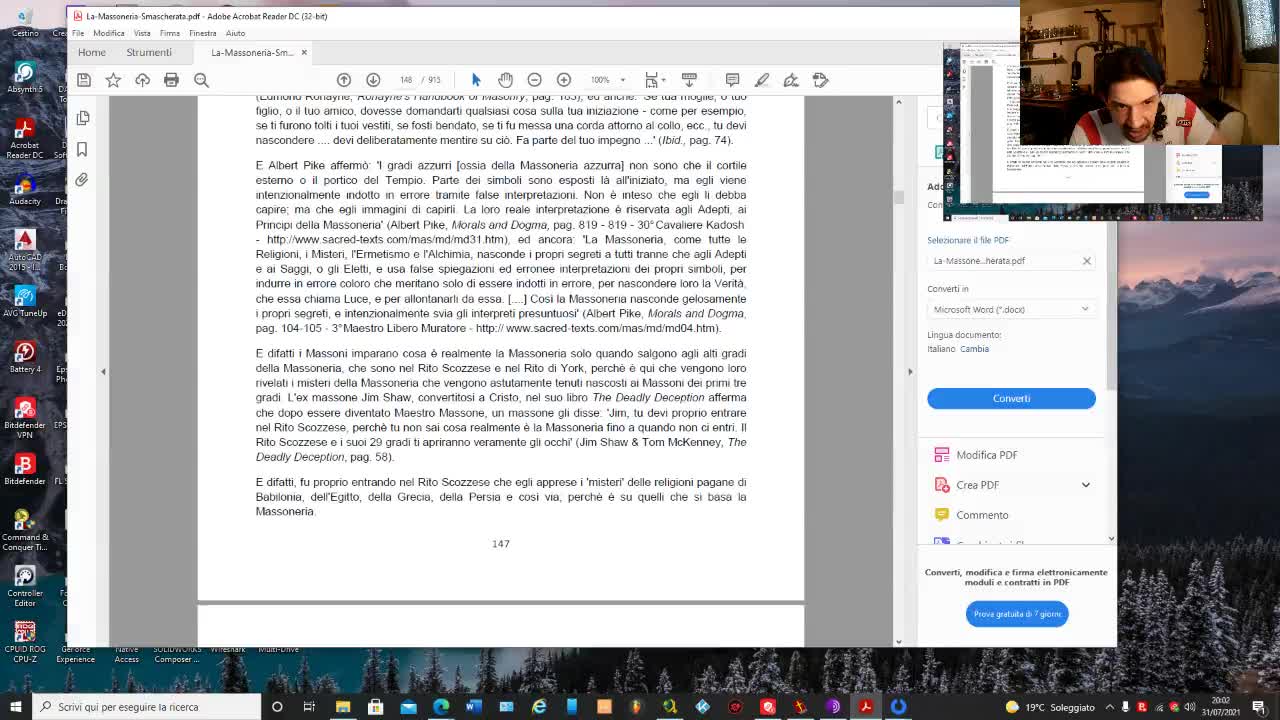Activate the selection arrow tool
Viewport: 1280px width, 720px height.
click(476, 80)
